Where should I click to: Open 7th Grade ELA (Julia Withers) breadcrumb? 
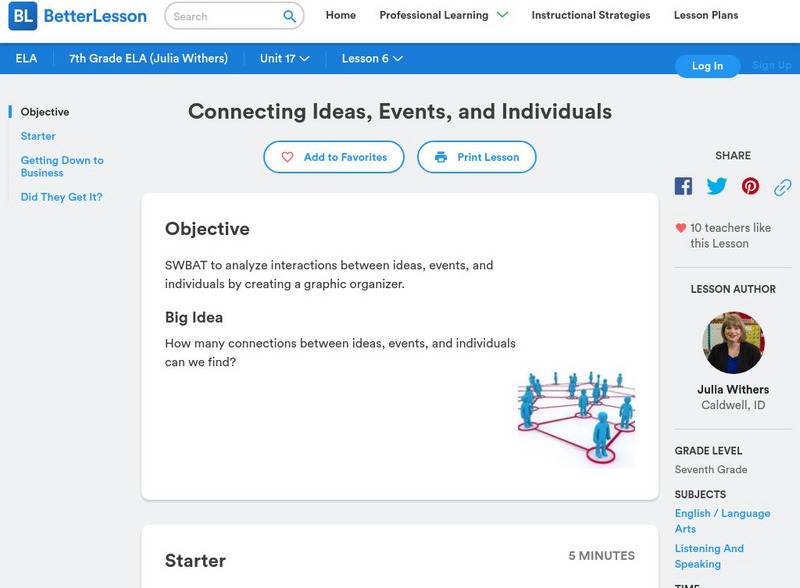point(148,59)
